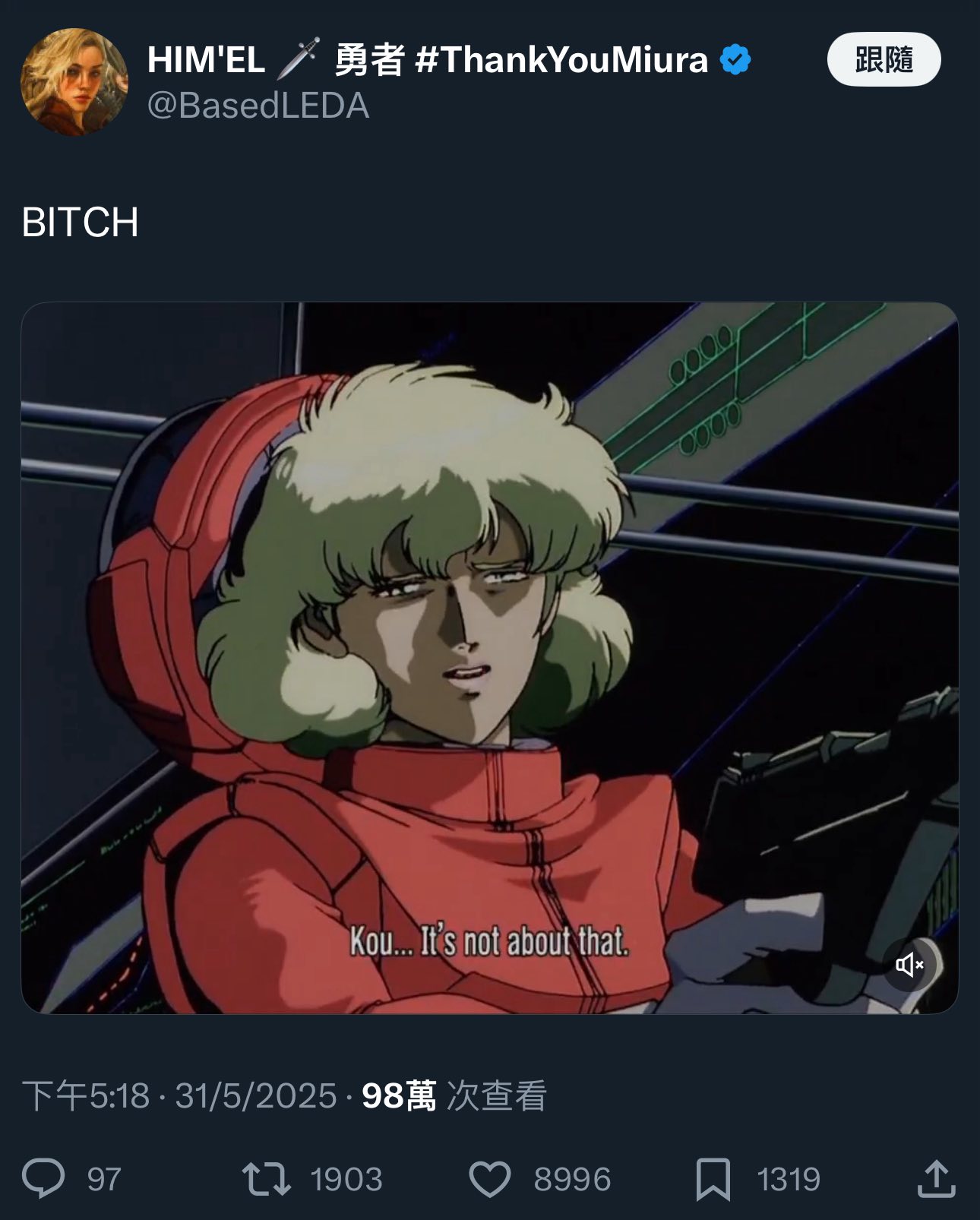Open the share upload icon

tap(936, 1178)
